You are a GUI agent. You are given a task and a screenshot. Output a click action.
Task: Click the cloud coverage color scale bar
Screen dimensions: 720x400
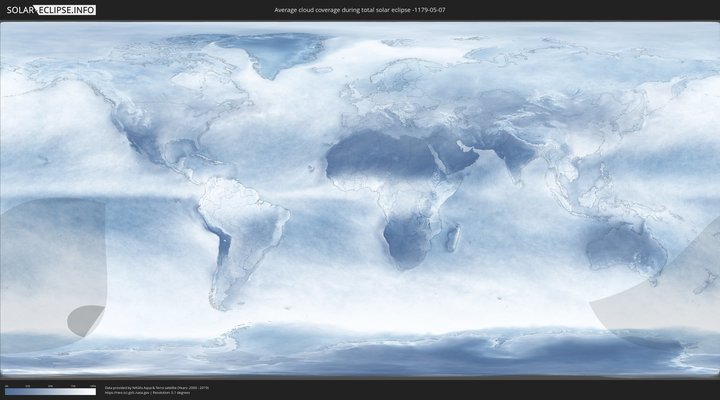51,392
